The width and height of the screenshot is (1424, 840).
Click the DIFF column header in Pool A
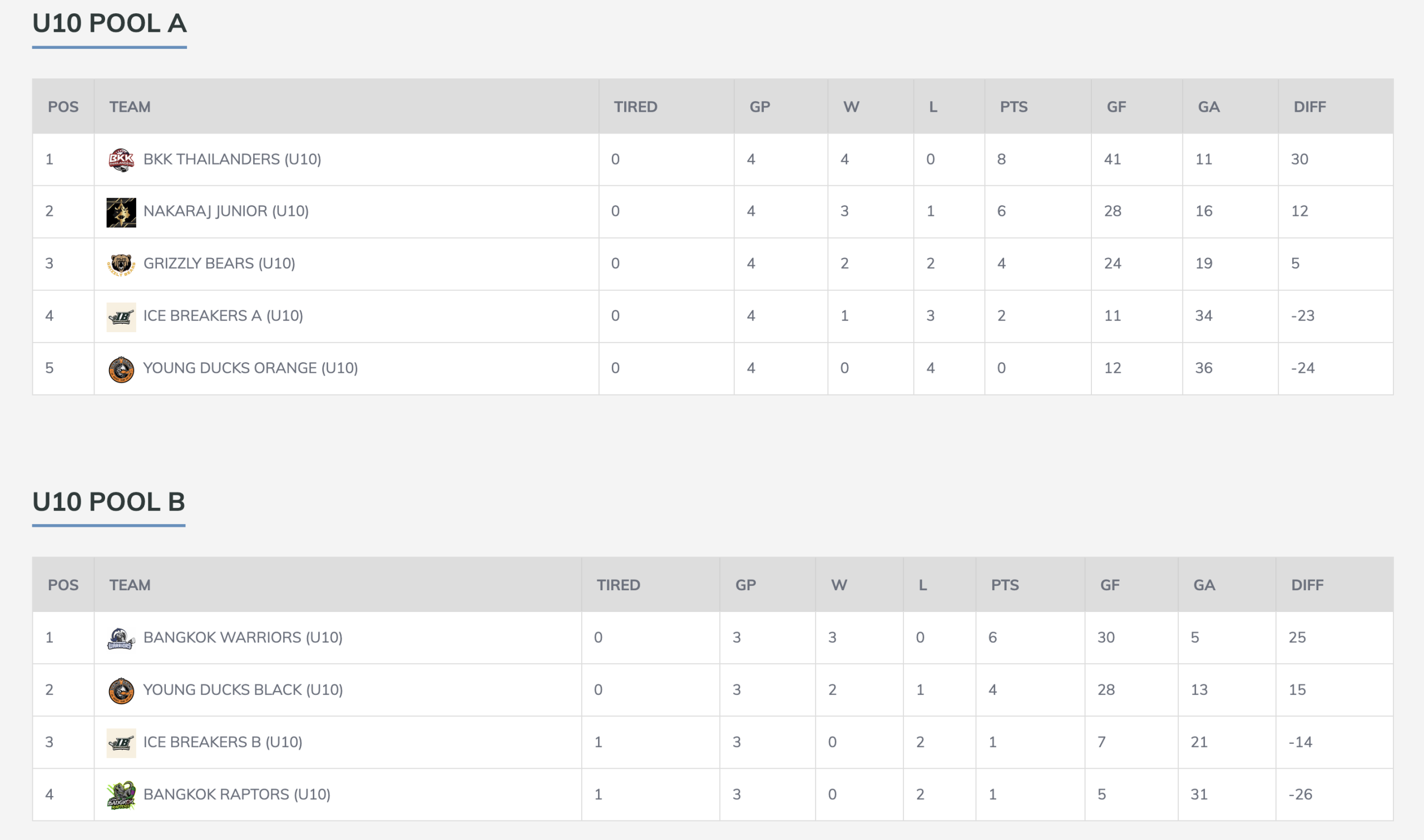pyautogui.click(x=1309, y=107)
